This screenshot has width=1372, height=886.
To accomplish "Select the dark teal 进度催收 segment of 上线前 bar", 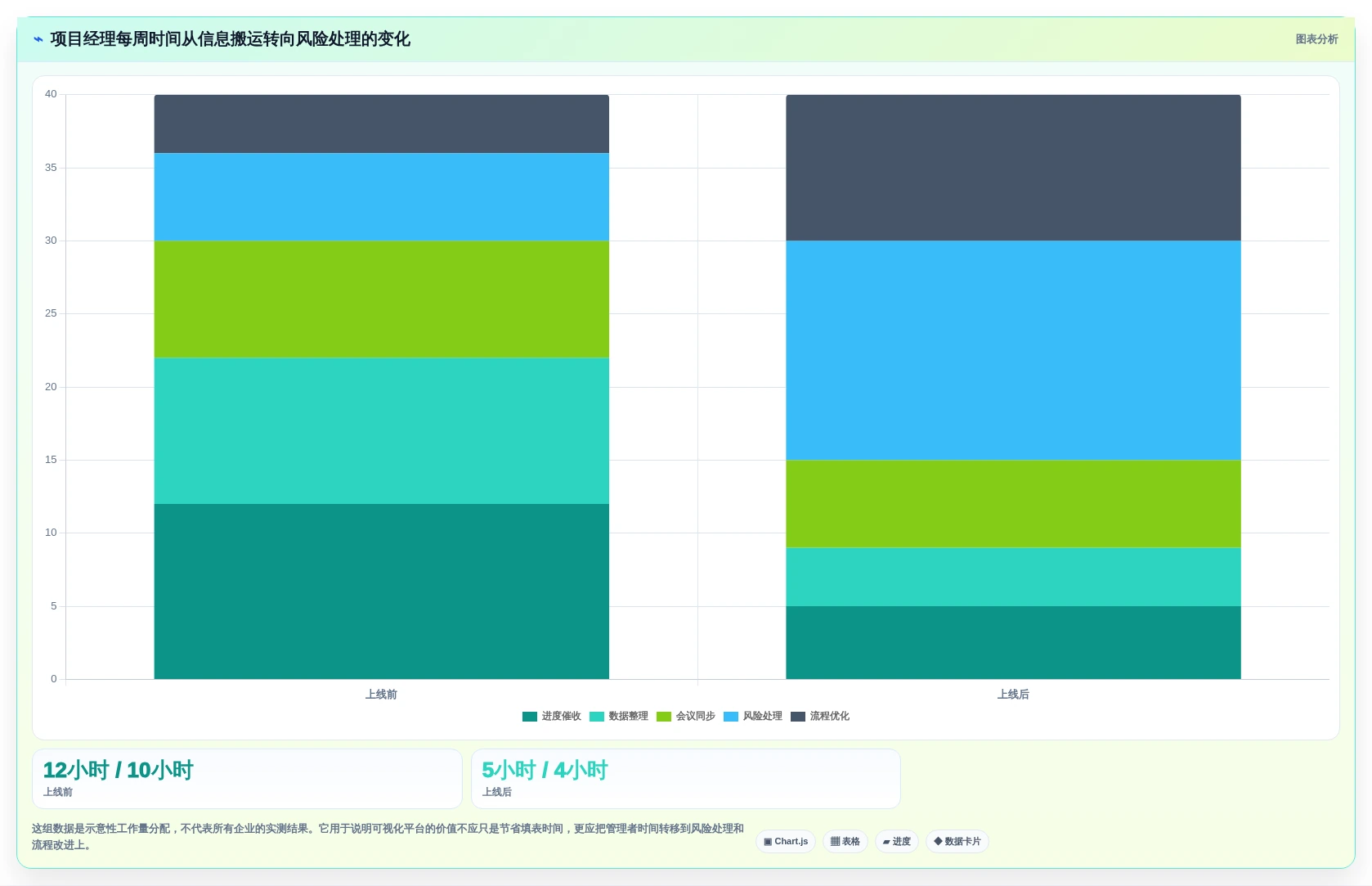I will [x=382, y=591].
